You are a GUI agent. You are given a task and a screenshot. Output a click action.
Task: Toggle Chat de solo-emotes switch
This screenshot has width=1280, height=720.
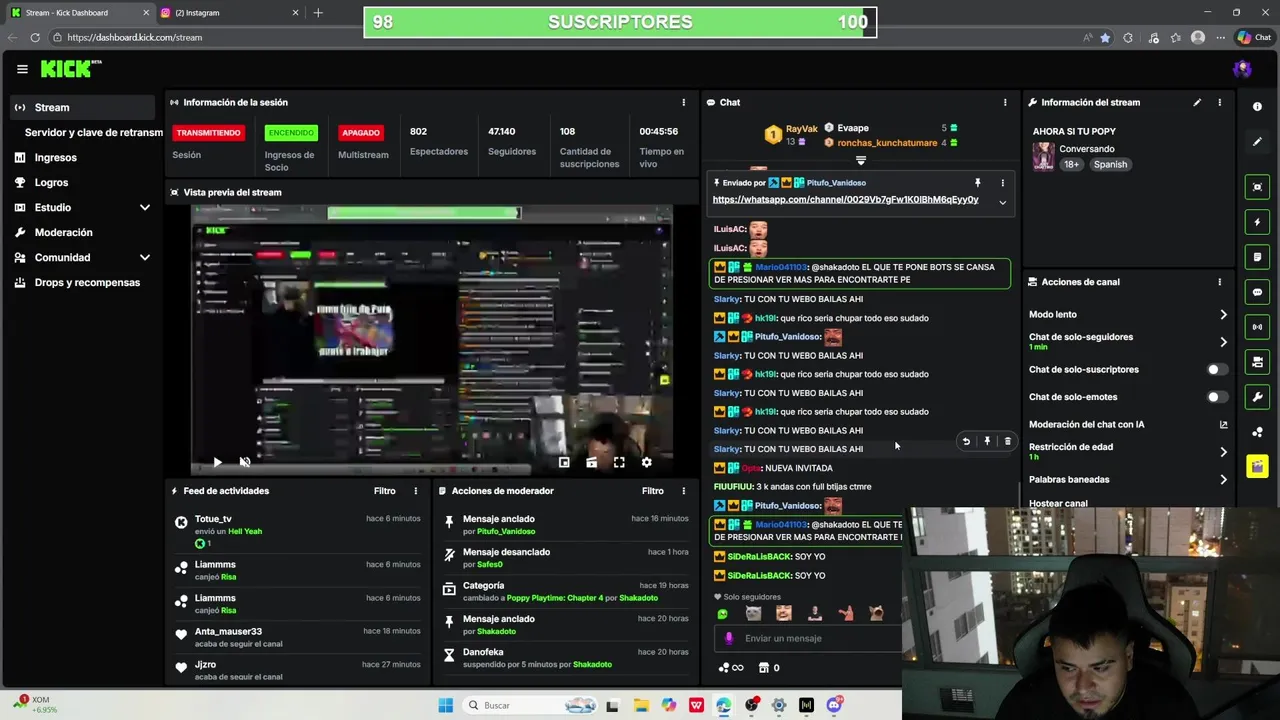1215,397
